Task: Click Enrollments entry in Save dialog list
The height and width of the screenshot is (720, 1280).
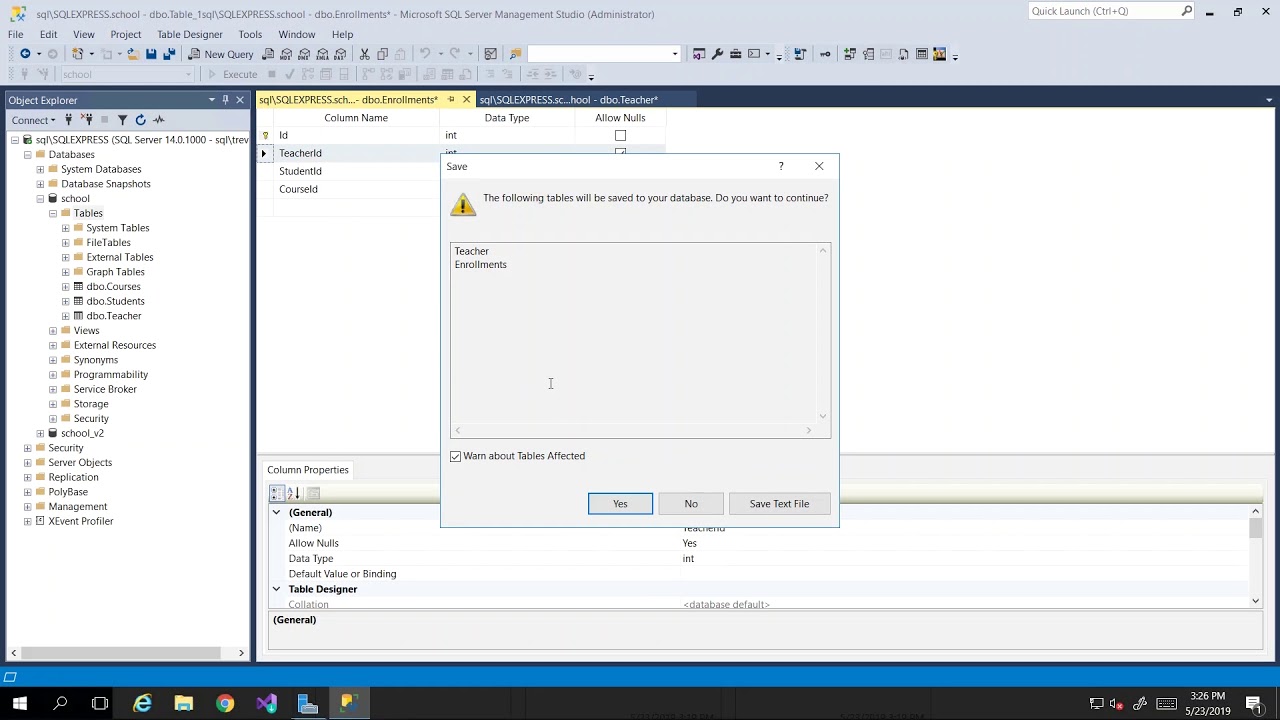Action: coord(481,265)
